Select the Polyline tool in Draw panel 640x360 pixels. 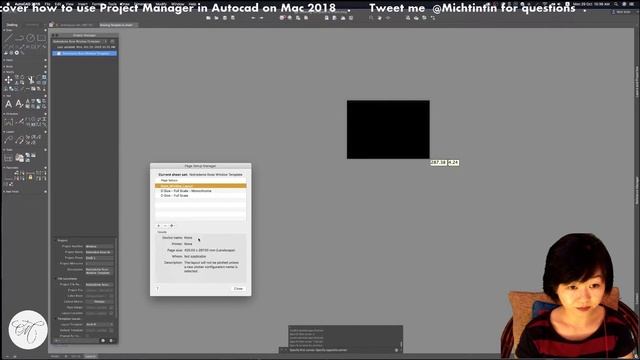click(19, 38)
